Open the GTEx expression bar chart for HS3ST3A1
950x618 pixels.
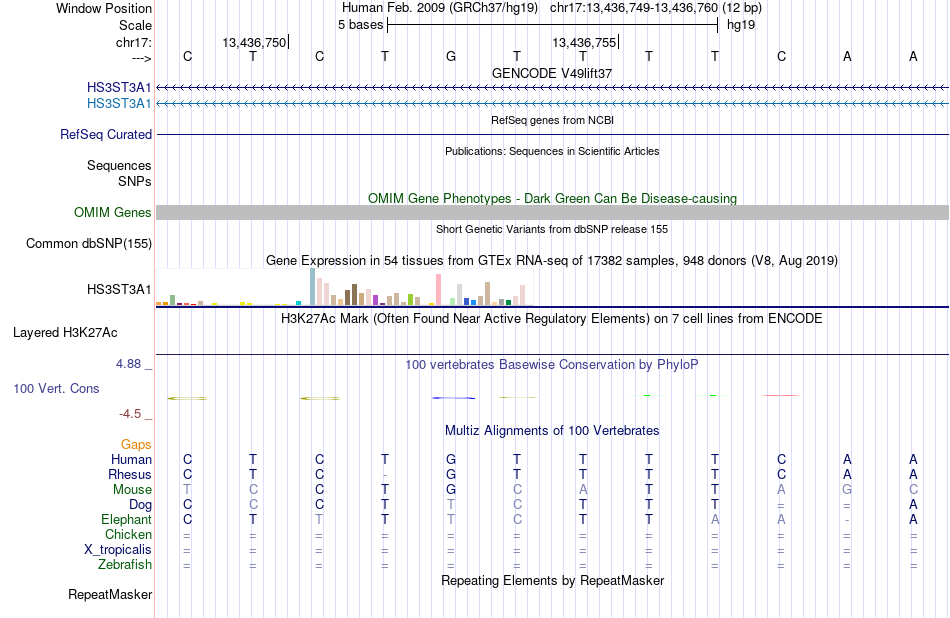344,287
